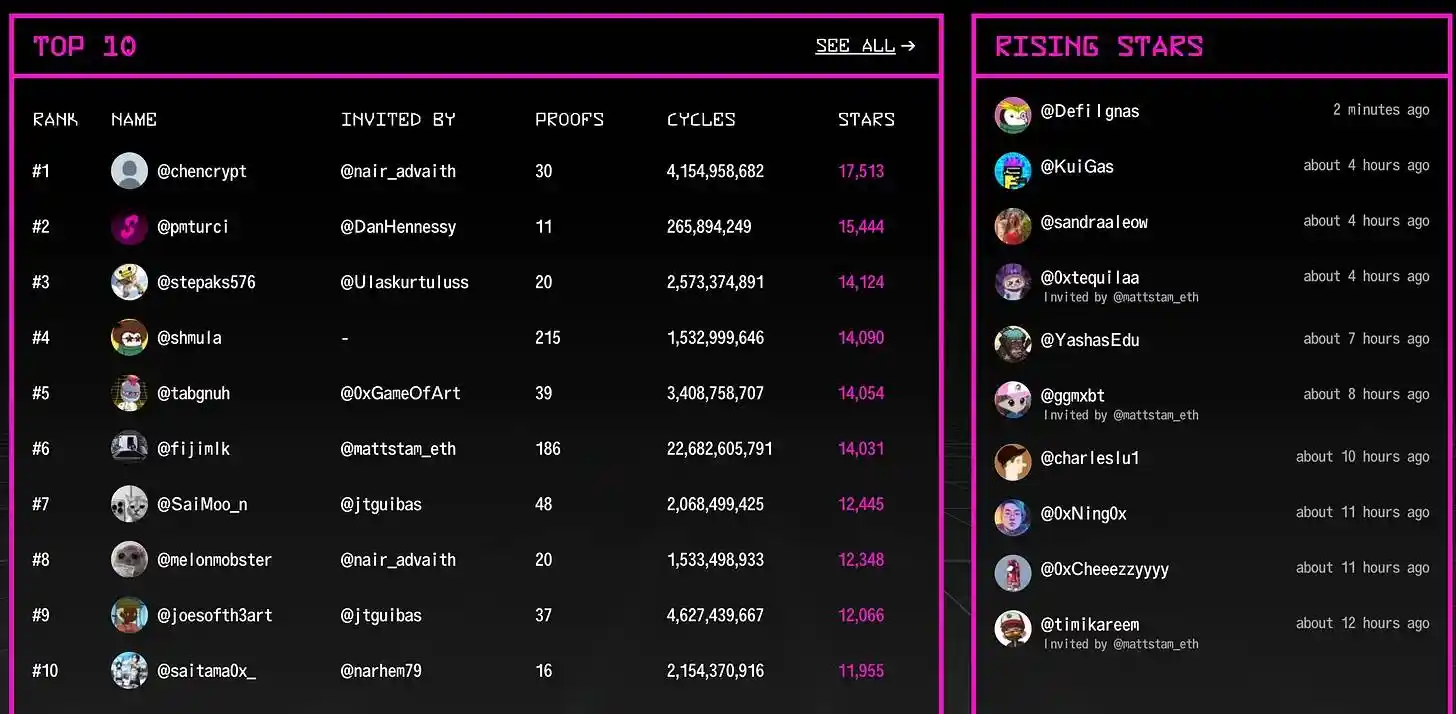Click @charleslu1's avatar thumbnail
1456x714 pixels.
[x=1012, y=462]
